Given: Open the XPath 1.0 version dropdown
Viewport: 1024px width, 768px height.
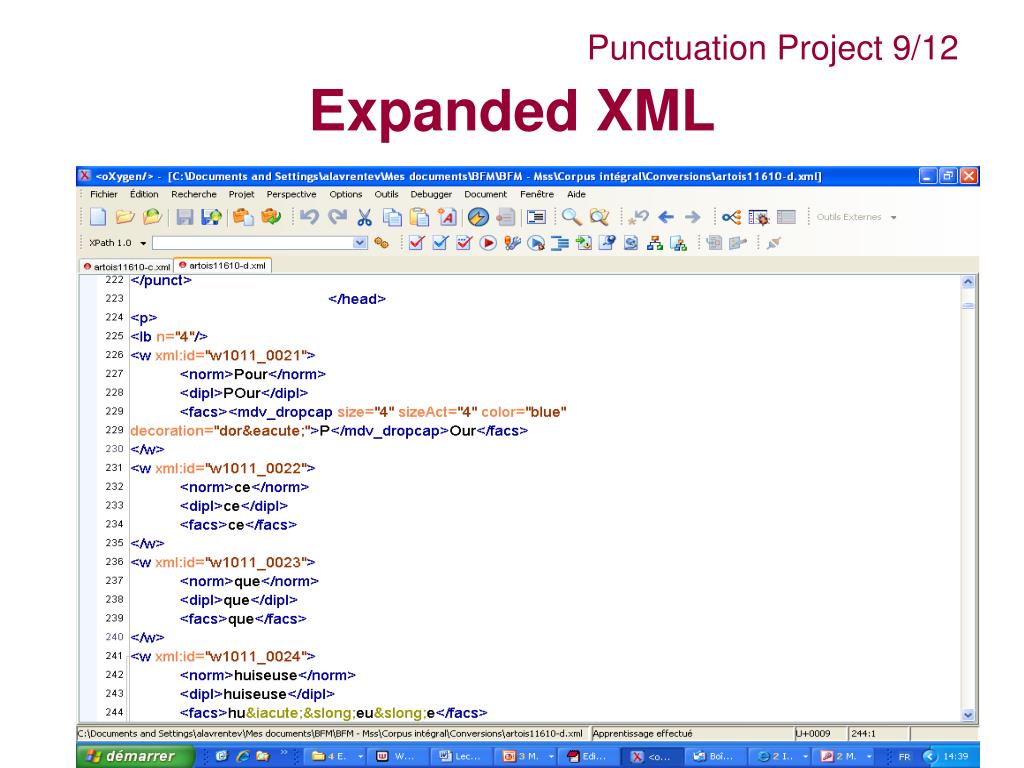Looking at the screenshot, I should click(143, 243).
